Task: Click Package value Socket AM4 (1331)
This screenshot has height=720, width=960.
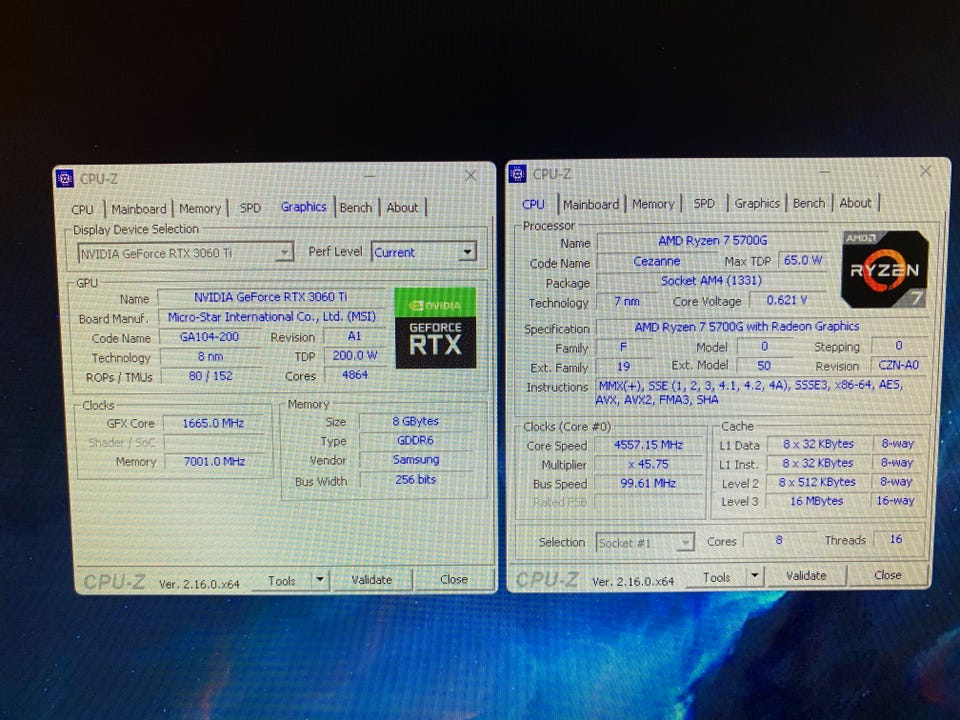Action: (x=711, y=280)
